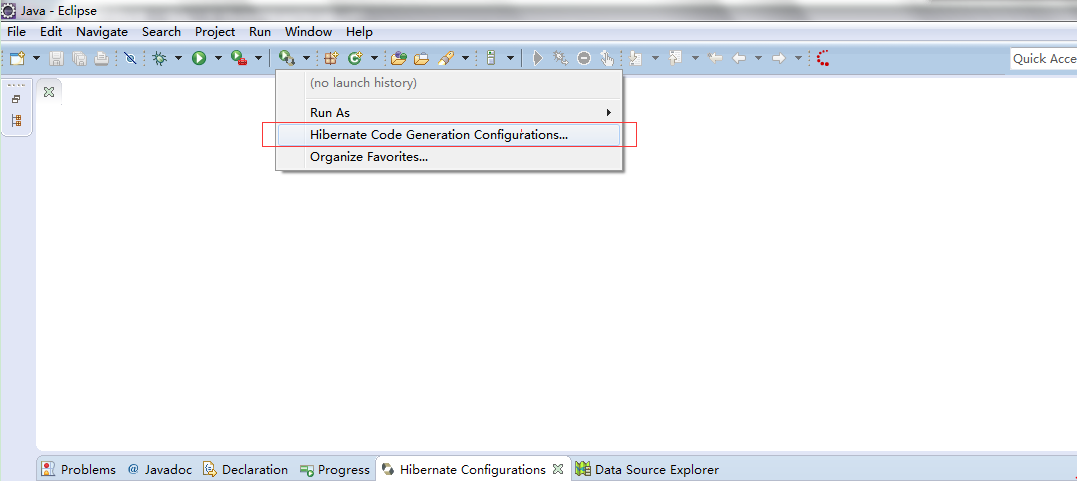Screen dimensions: 1077x481
Task: Click the server device toolbar icon
Action: pos(490,58)
